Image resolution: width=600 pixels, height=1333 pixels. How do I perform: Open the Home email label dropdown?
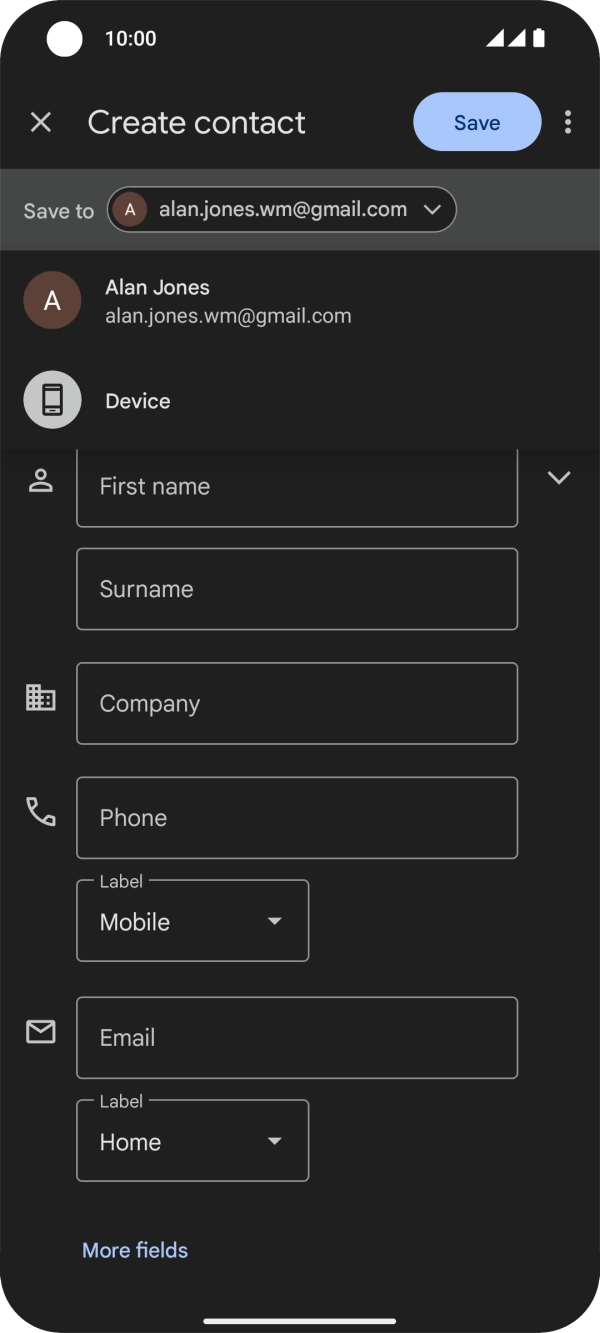tap(192, 1141)
